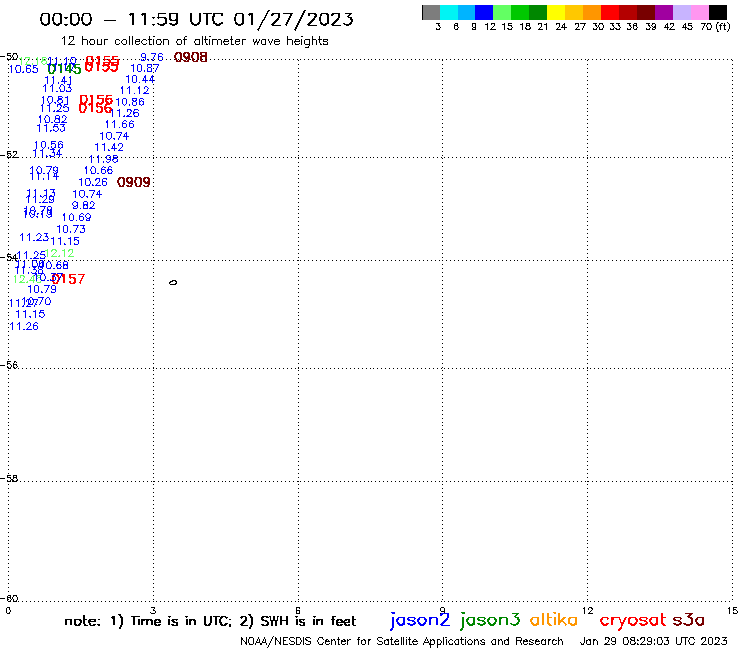Click the -60 latitude axis label
This screenshot has width=740, height=650.
[x=9, y=599]
